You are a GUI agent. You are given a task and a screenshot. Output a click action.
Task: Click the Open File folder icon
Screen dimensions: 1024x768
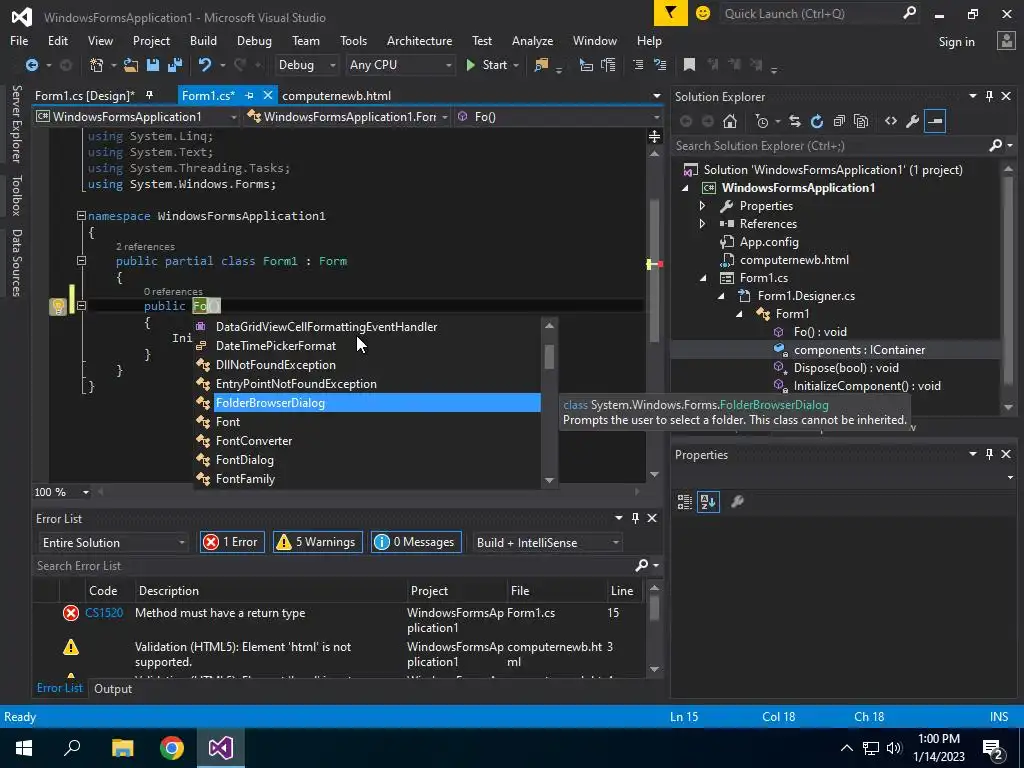[x=131, y=65]
